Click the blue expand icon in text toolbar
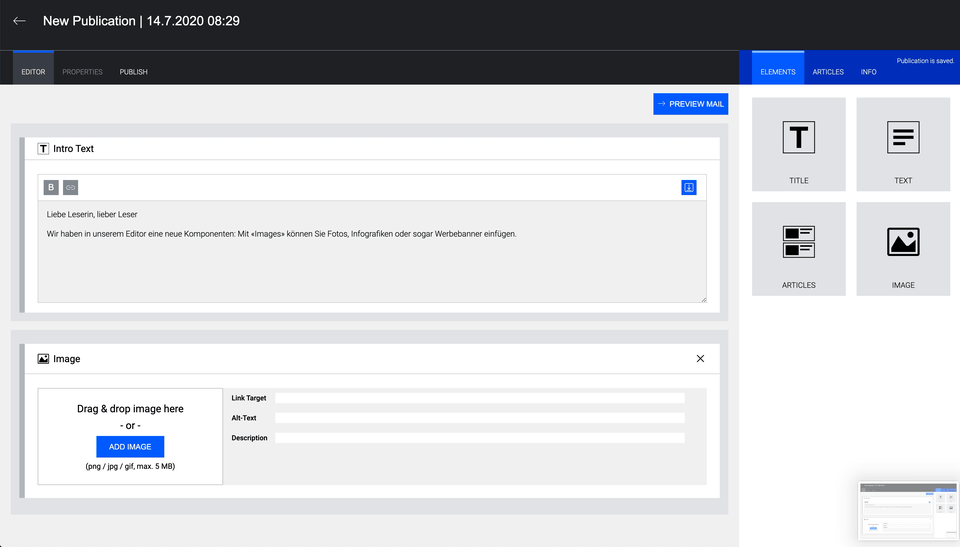This screenshot has width=960, height=547. coord(689,187)
